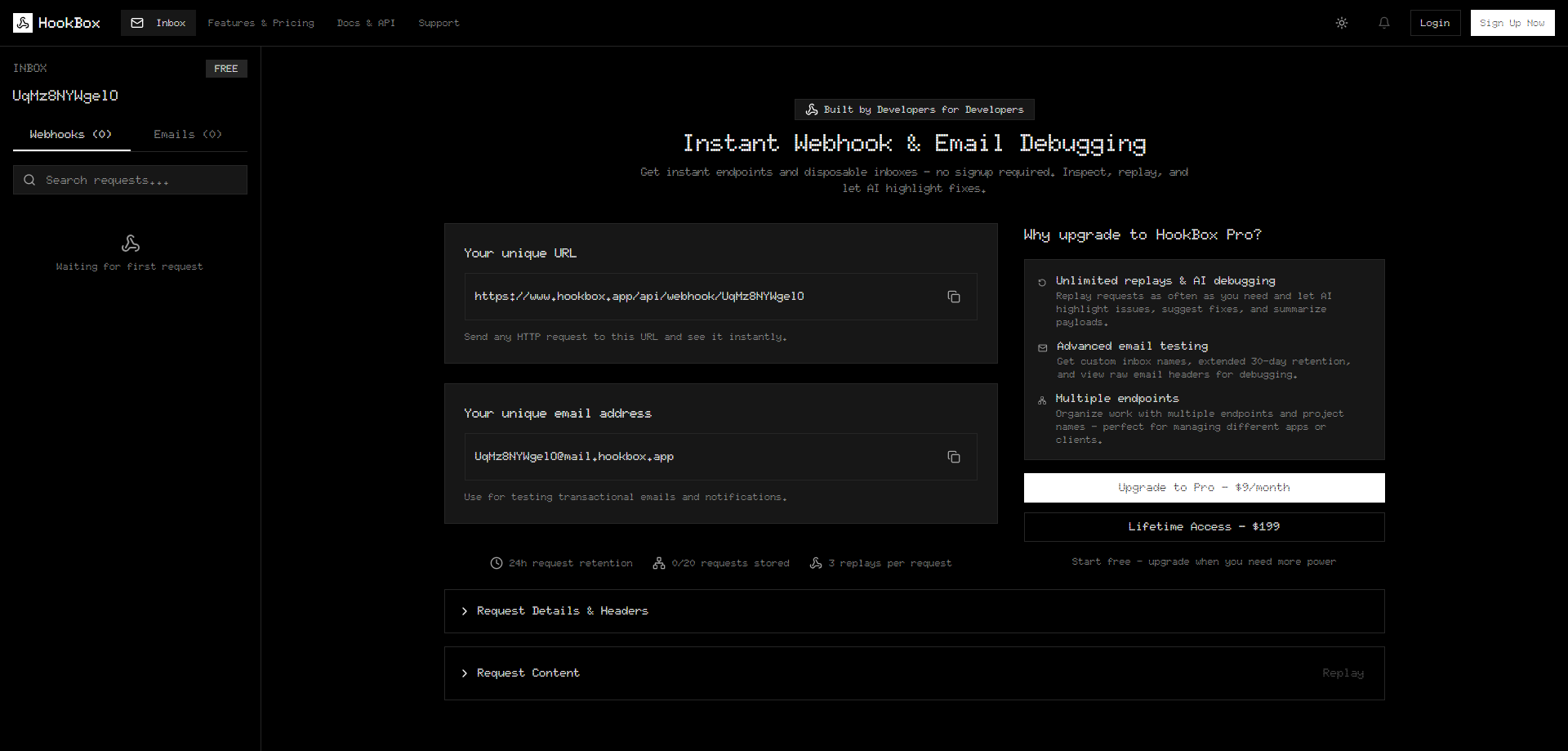Click the Upgrade to Pro button
This screenshot has height=751, width=1568.
tap(1203, 487)
